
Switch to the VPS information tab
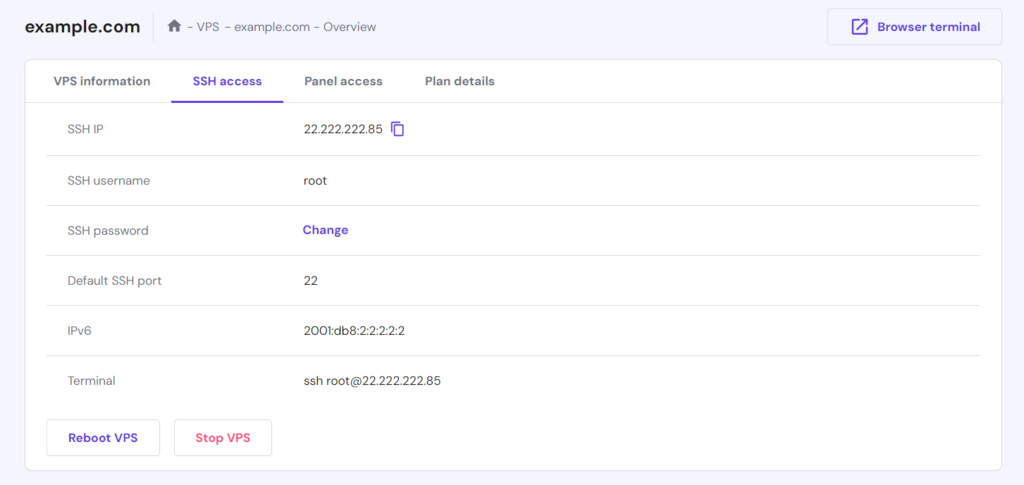coord(102,82)
